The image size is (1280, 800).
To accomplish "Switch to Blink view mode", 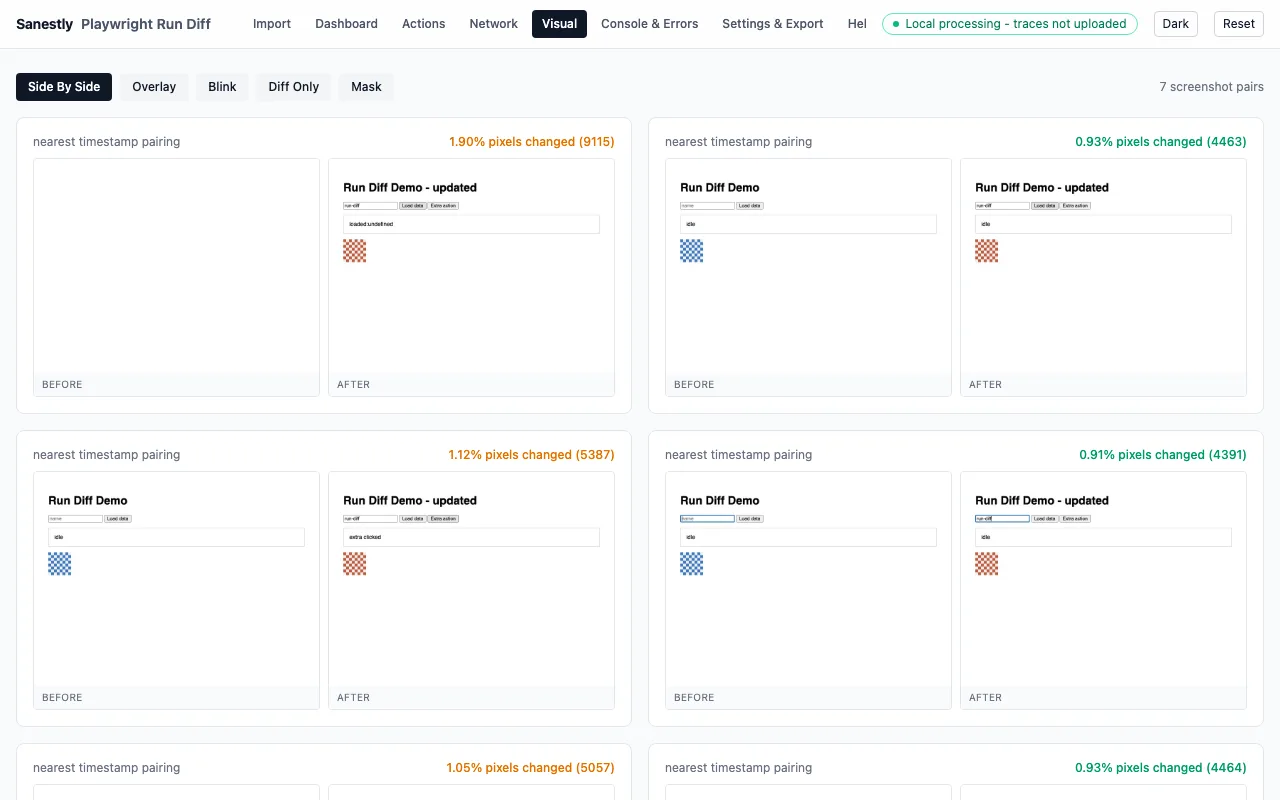I will click(x=222, y=87).
